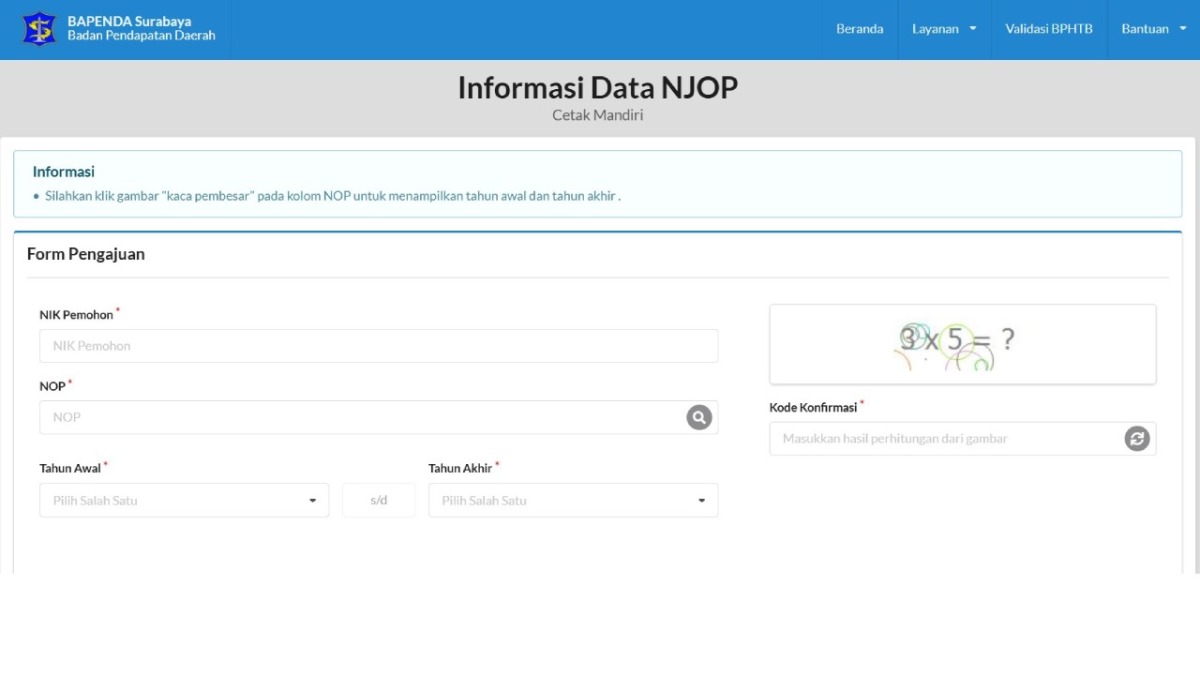Image resolution: width=1200 pixels, height=675 pixels.
Task: Click the magnifying glass in NOP field
Action: pos(699,418)
